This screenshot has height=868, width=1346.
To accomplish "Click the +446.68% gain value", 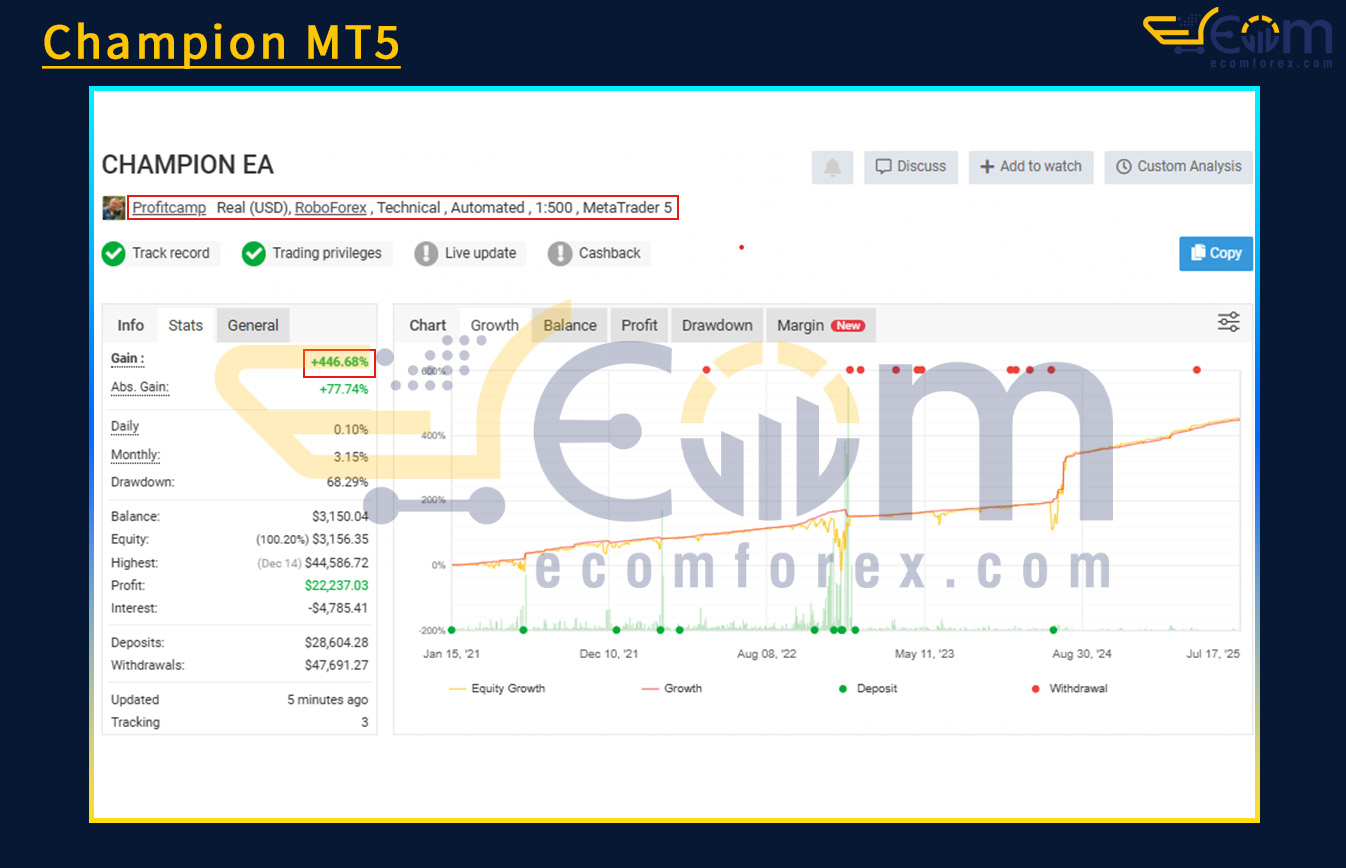I will point(339,361).
